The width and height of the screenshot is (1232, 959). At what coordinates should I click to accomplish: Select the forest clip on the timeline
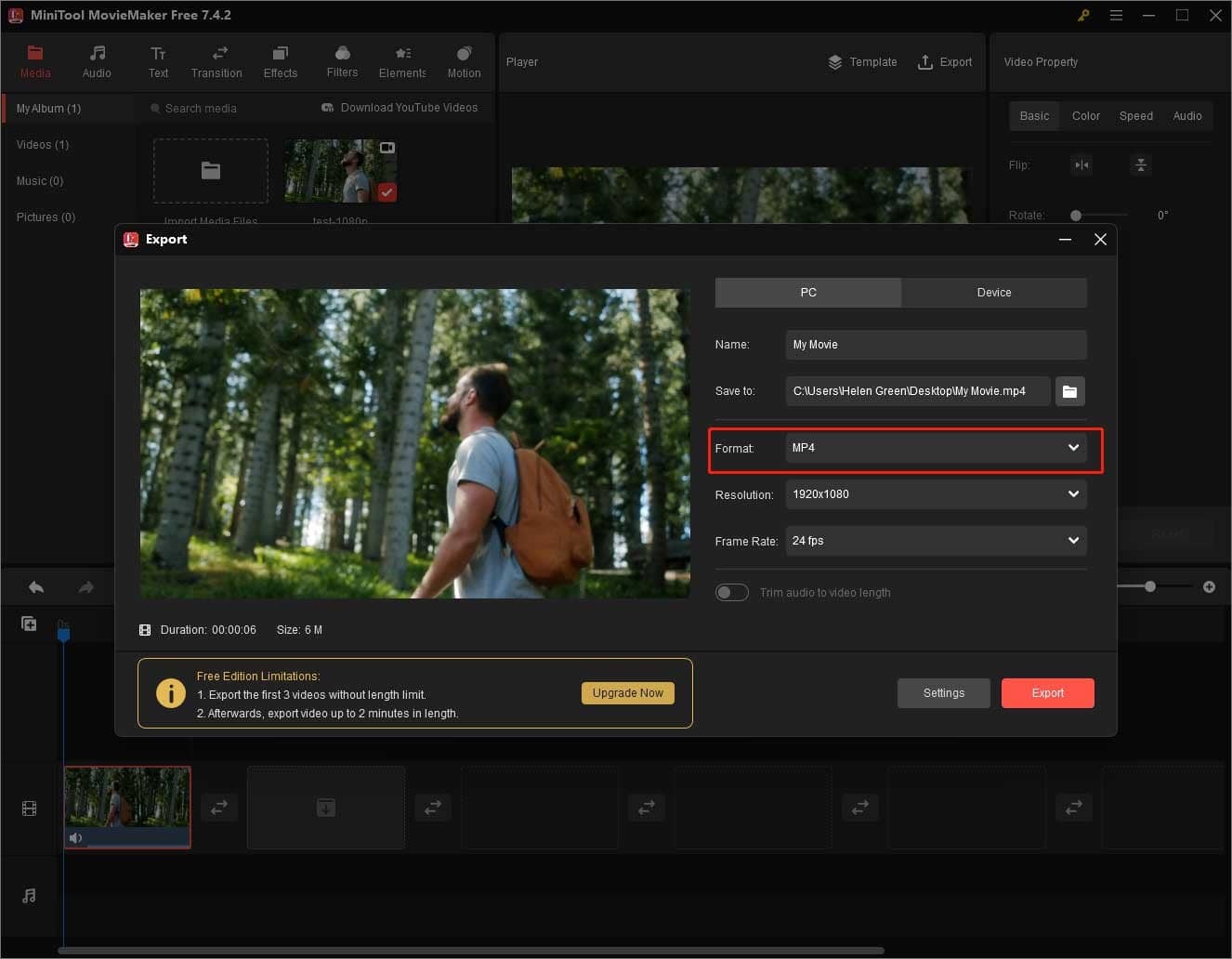[127, 808]
